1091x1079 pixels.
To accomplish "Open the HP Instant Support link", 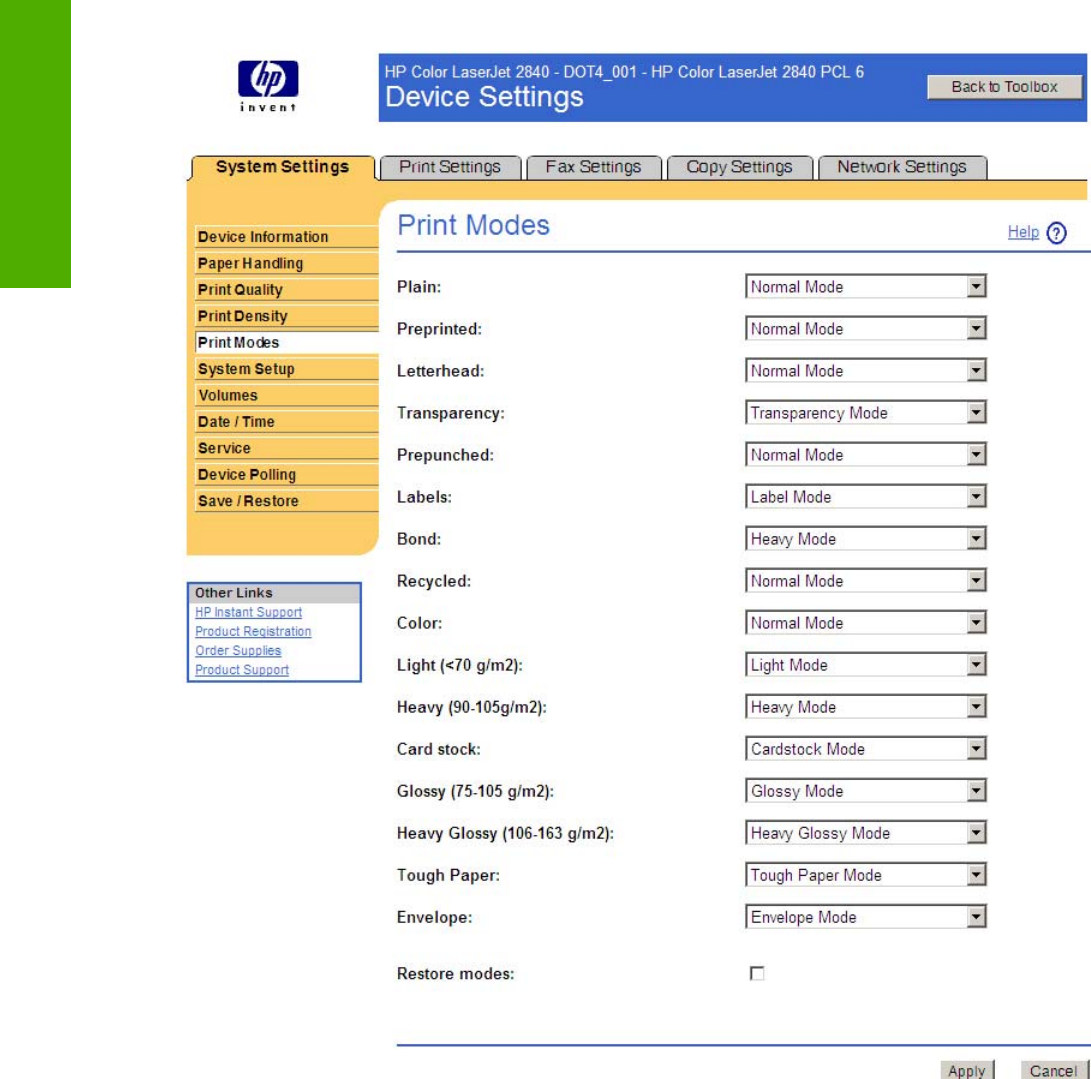I will tap(248, 612).
